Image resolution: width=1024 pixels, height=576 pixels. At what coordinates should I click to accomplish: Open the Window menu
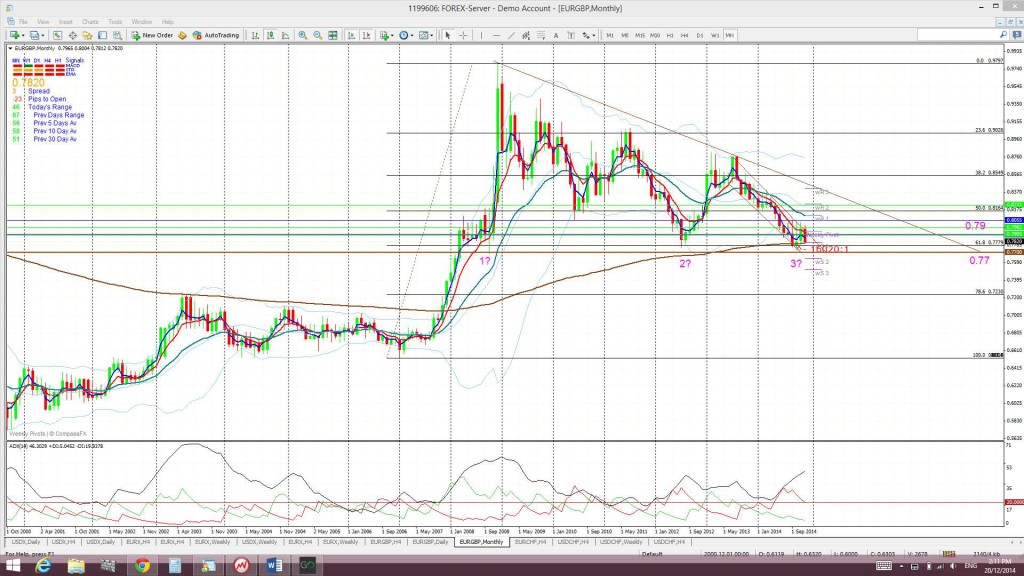click(142, 22)
